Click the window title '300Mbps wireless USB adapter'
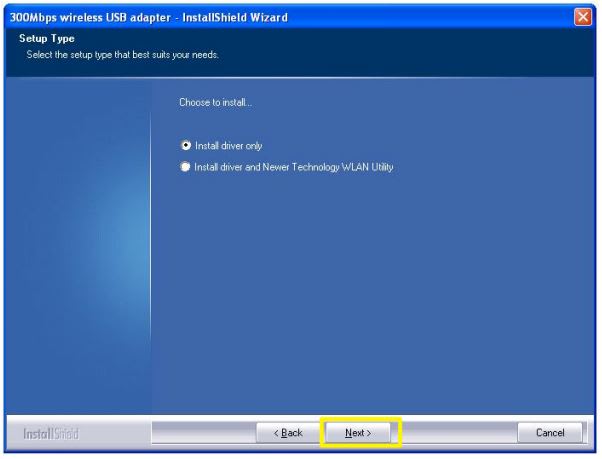Viewport: 602px width, 459px height. point(90,18)
